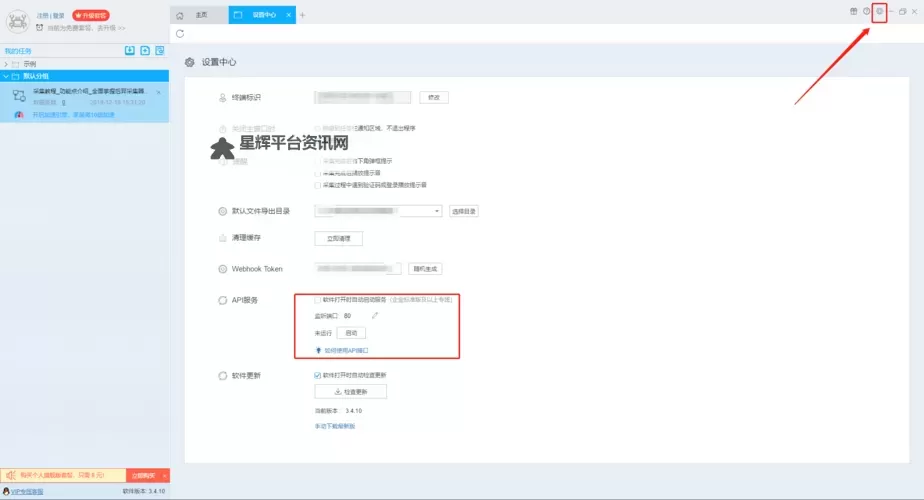Viewport: 924px width, 500px height.
Task: Enable auto-start API service checkbox
Action: click(x=318, y=300)
